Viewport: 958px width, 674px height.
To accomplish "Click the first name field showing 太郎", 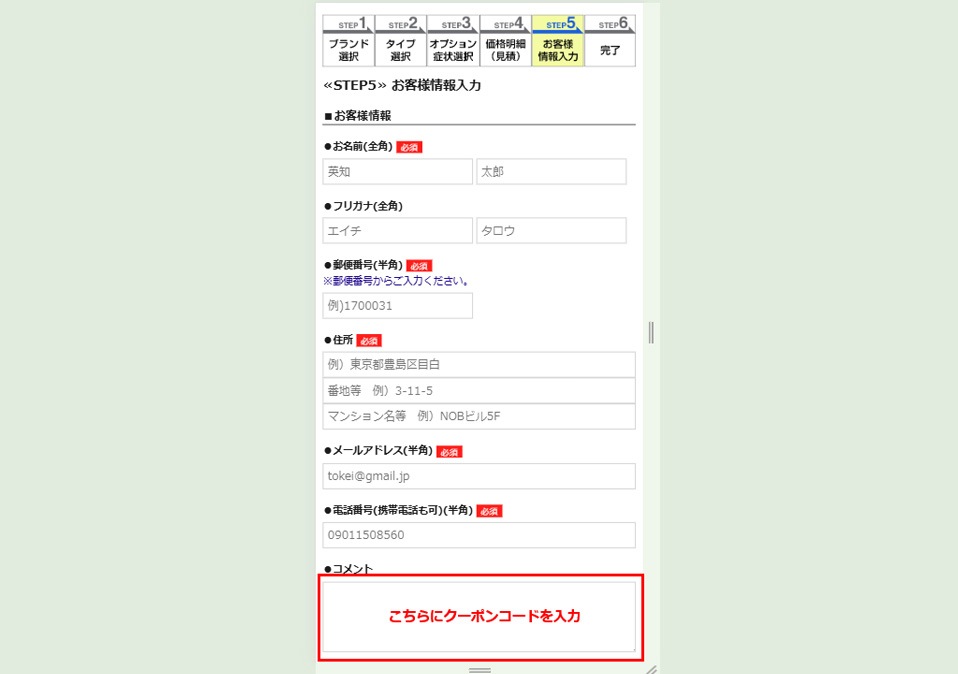I will point(552,171).
